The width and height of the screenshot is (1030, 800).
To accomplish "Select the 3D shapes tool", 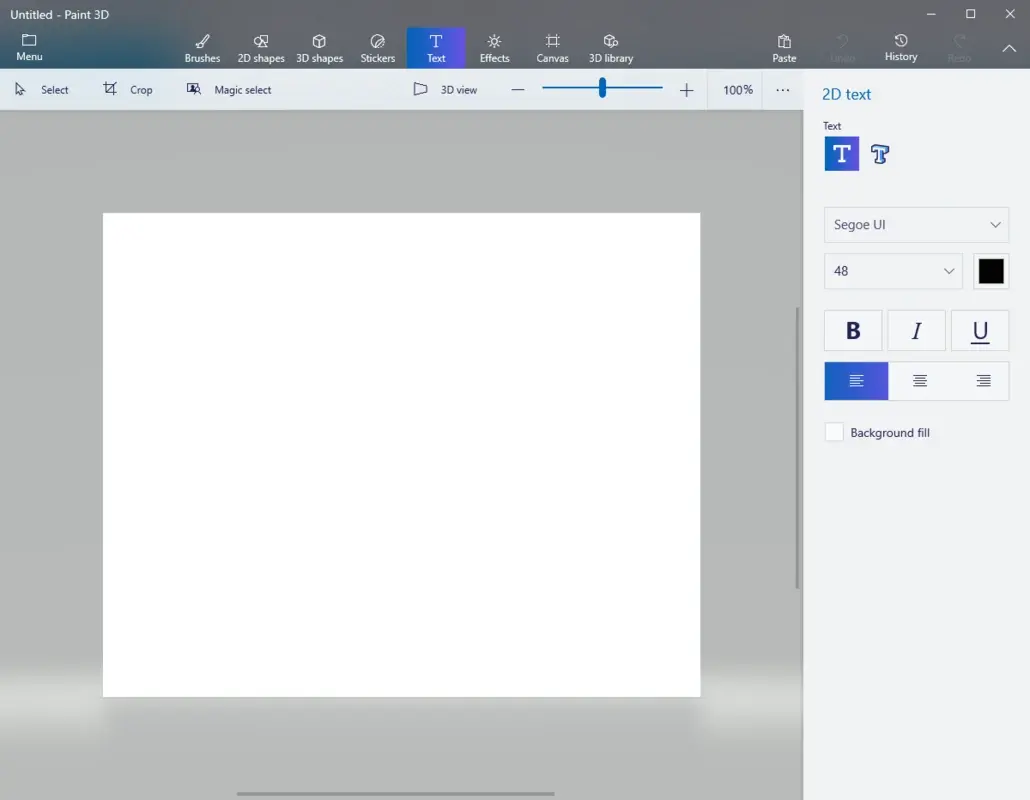I will (x=319, y=46).
